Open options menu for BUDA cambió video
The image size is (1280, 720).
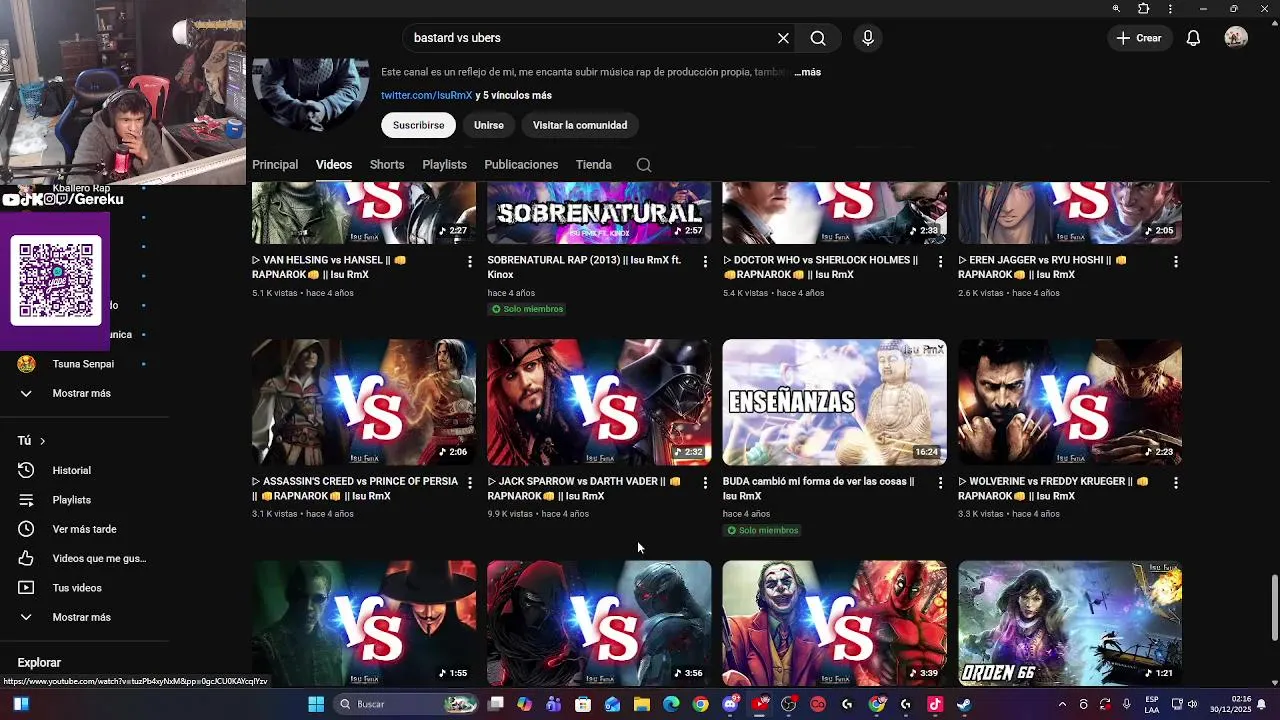click(x=940, y=482)
